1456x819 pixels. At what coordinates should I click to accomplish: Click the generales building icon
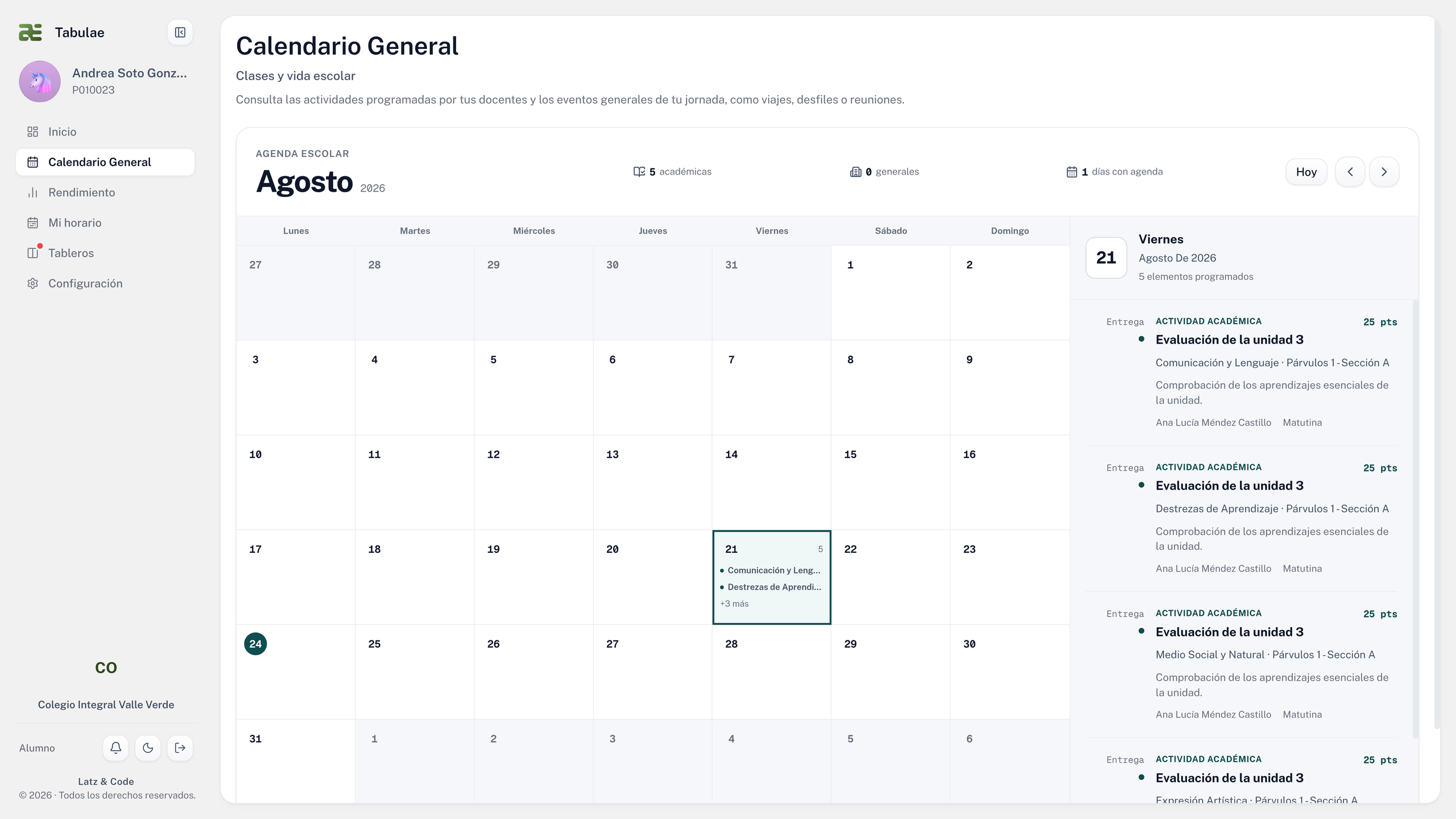pos(855,172)
